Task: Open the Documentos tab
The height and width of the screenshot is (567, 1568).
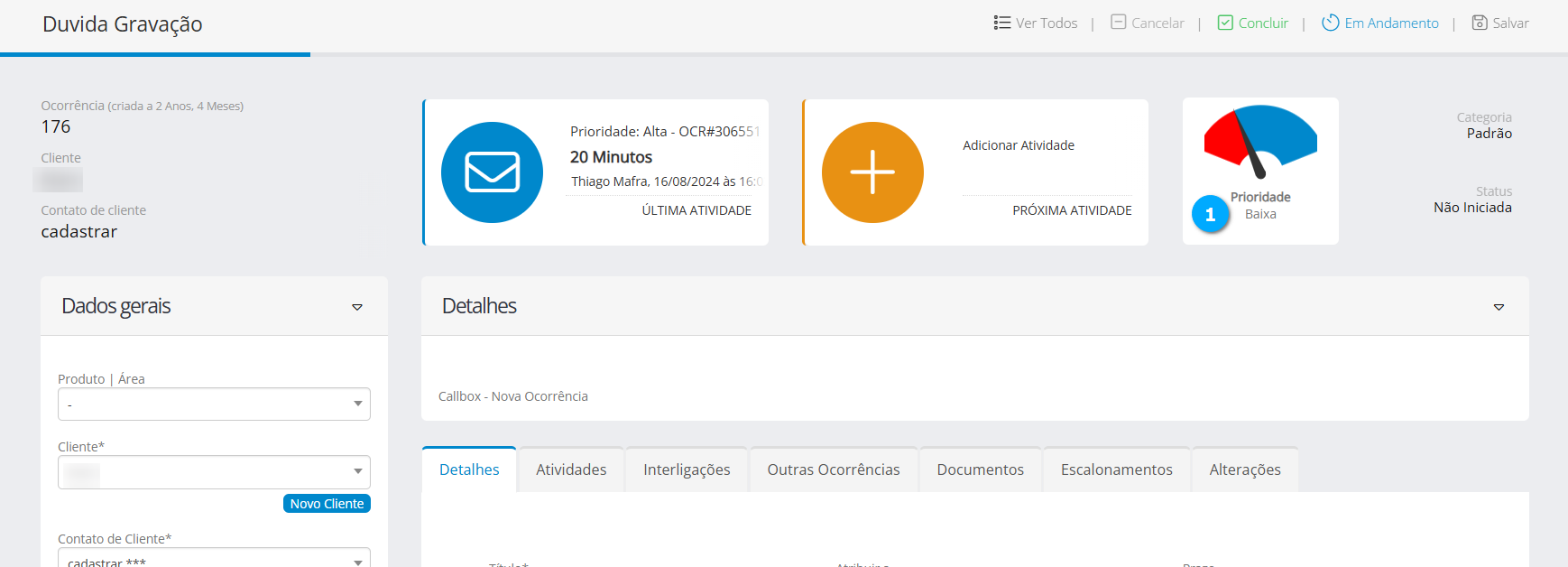Action: (x=980, y=469)
